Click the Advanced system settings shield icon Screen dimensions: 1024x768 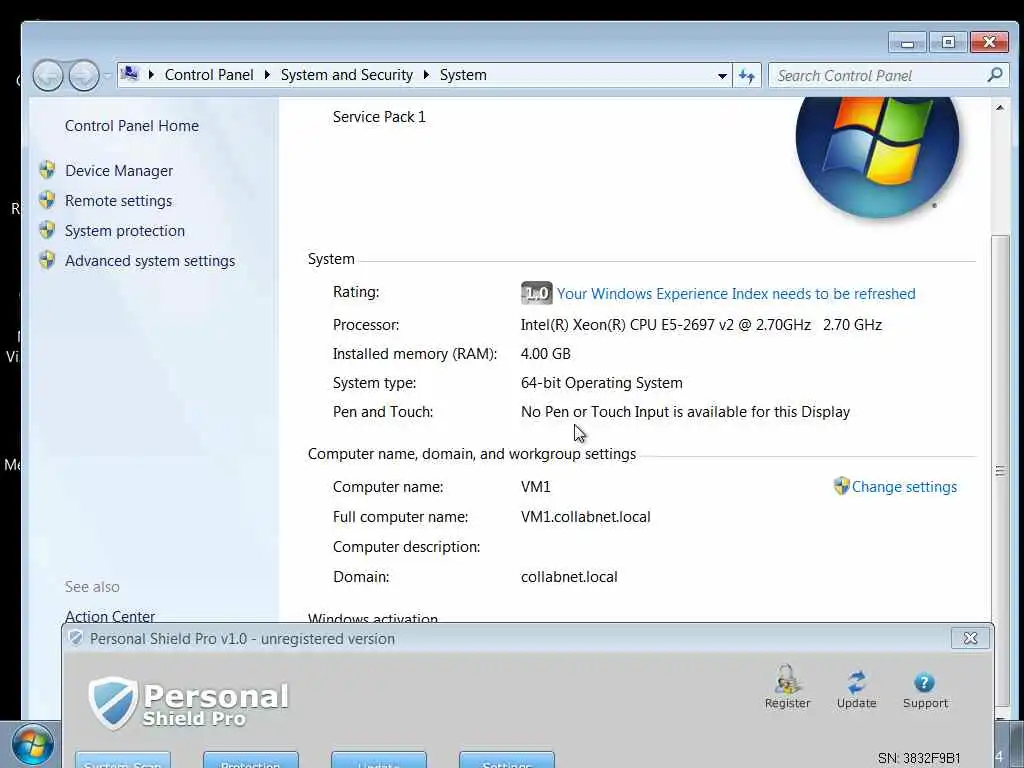click(47, 260)
